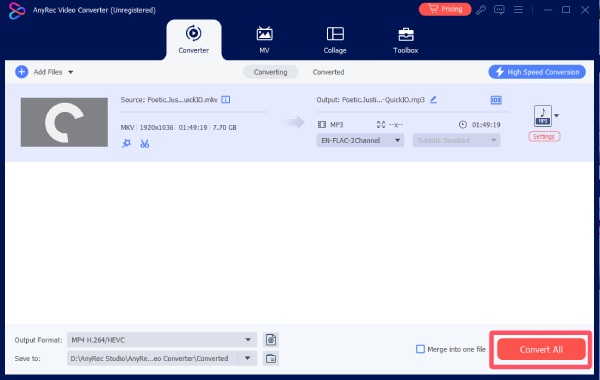Click source filename Poetic.Jus...uickIO.mkv

click(183, 100)
